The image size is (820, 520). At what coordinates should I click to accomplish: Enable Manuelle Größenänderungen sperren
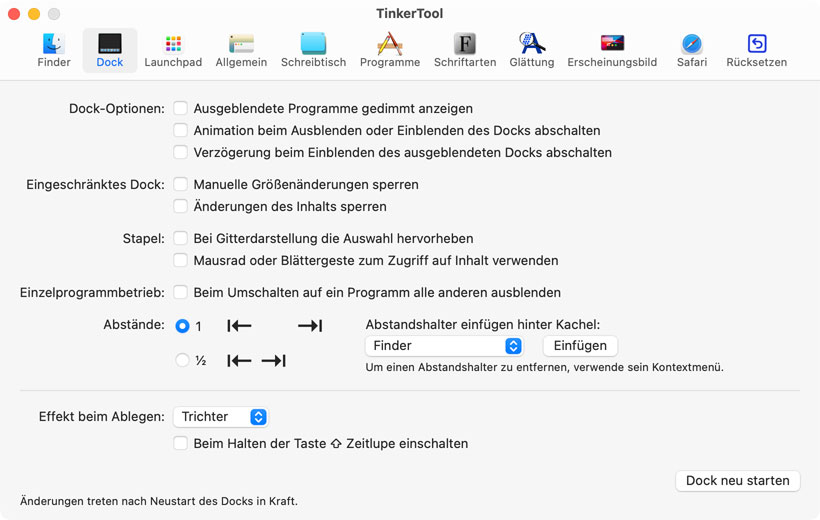point(180,184)
